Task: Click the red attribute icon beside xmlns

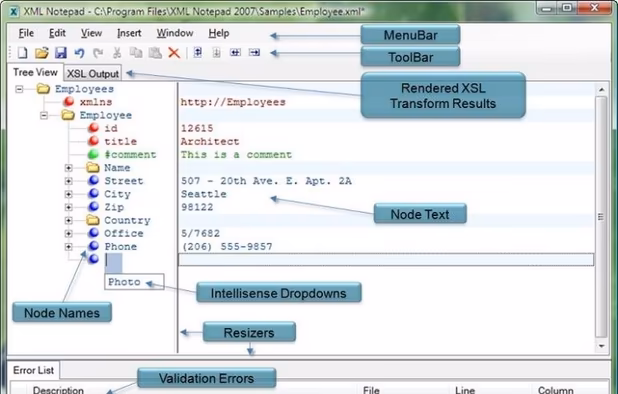Action: pyautogui.click(x=69, y=102)
